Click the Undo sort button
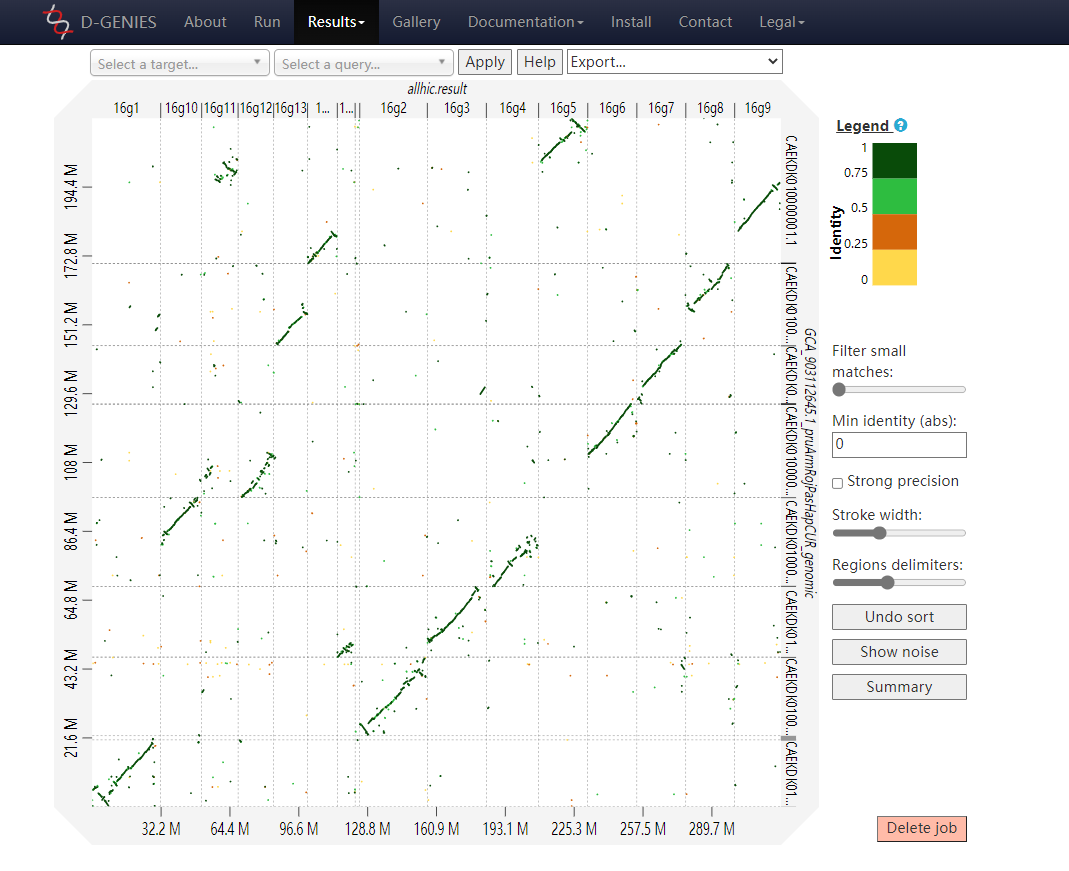This screenshot has height=871, width=1069. click(x=899, y=617)
